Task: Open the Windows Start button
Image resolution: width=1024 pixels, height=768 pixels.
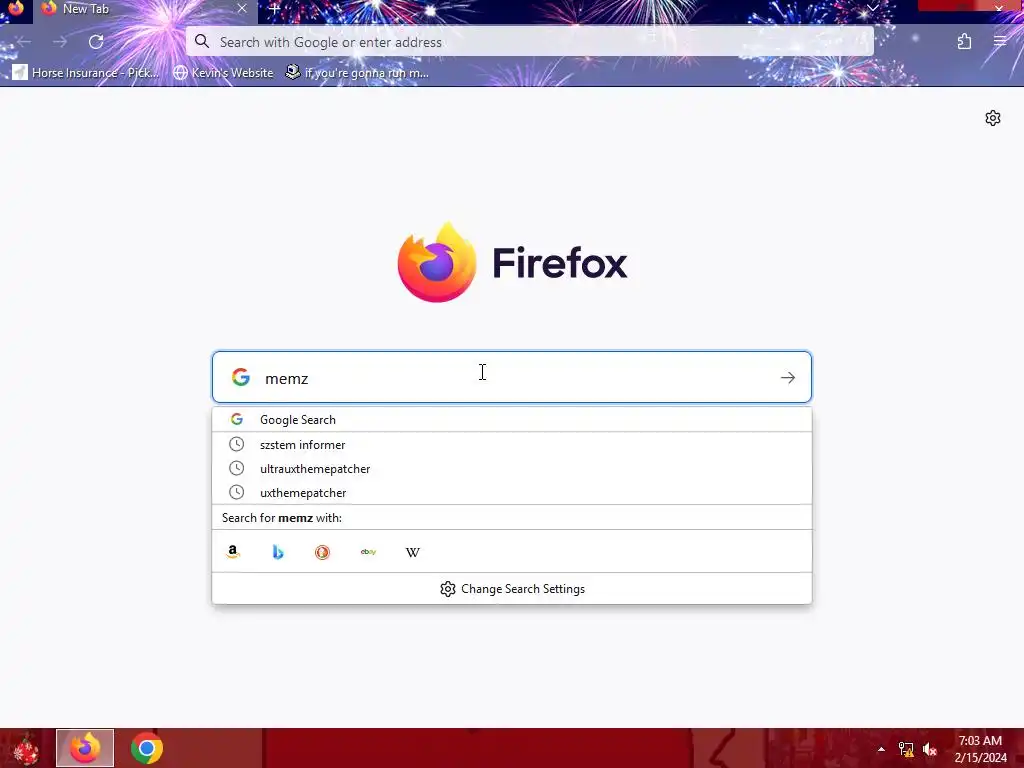Action: 26,748
